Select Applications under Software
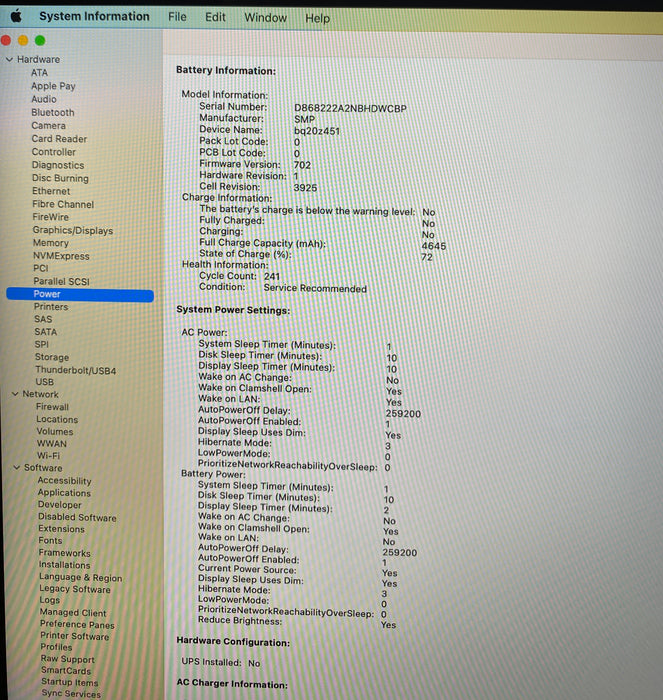 [x=64, y=492]
